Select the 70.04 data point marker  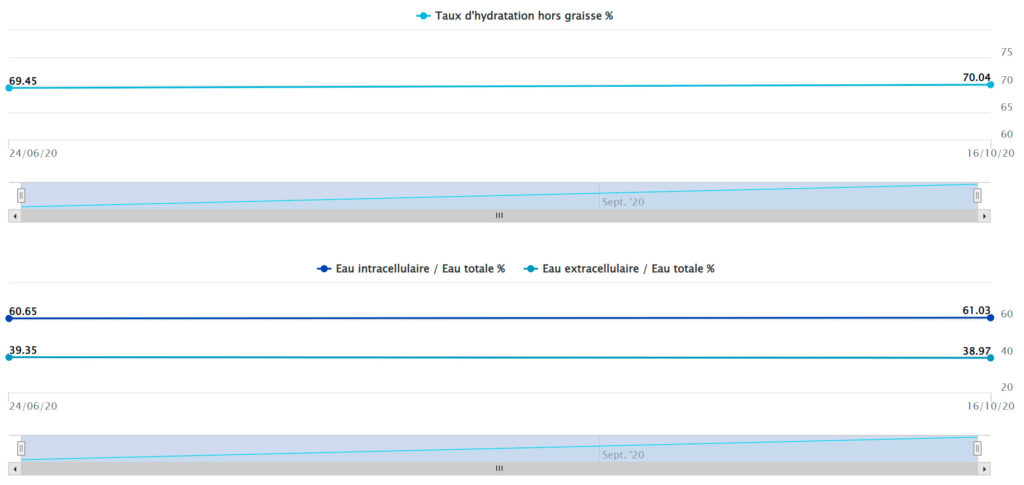990,84
